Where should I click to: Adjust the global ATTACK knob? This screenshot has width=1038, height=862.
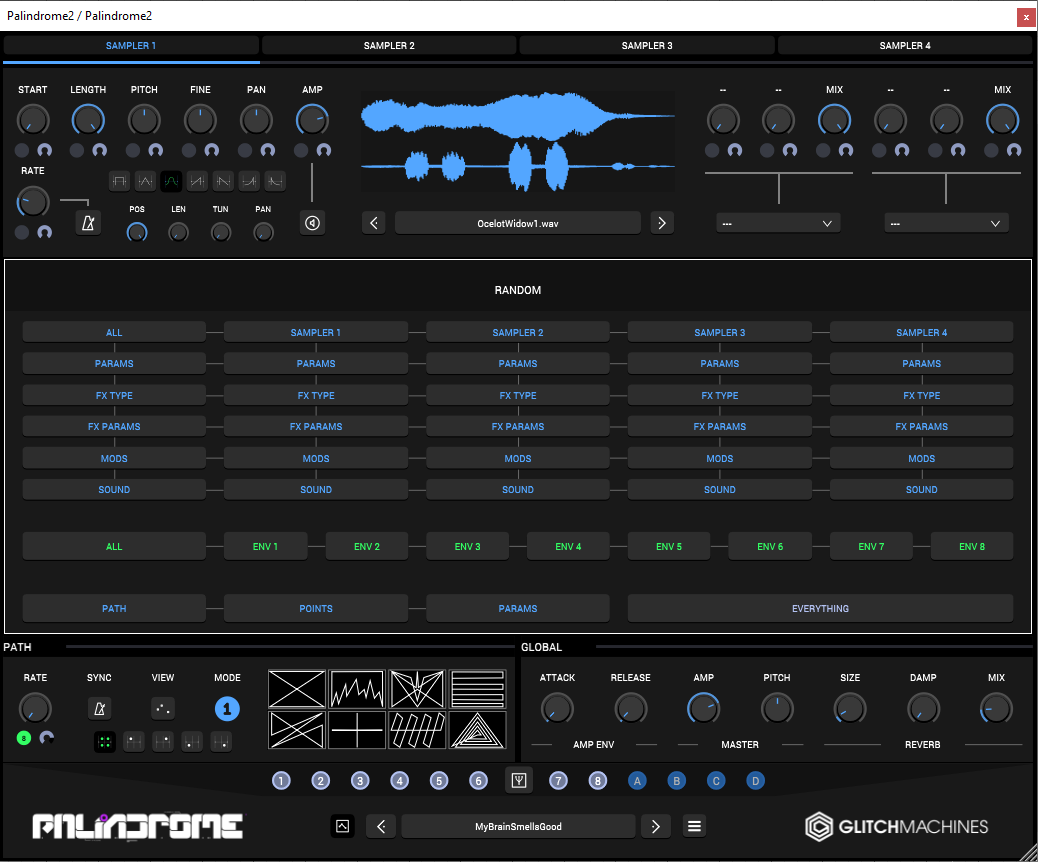(x=557, y=708)
